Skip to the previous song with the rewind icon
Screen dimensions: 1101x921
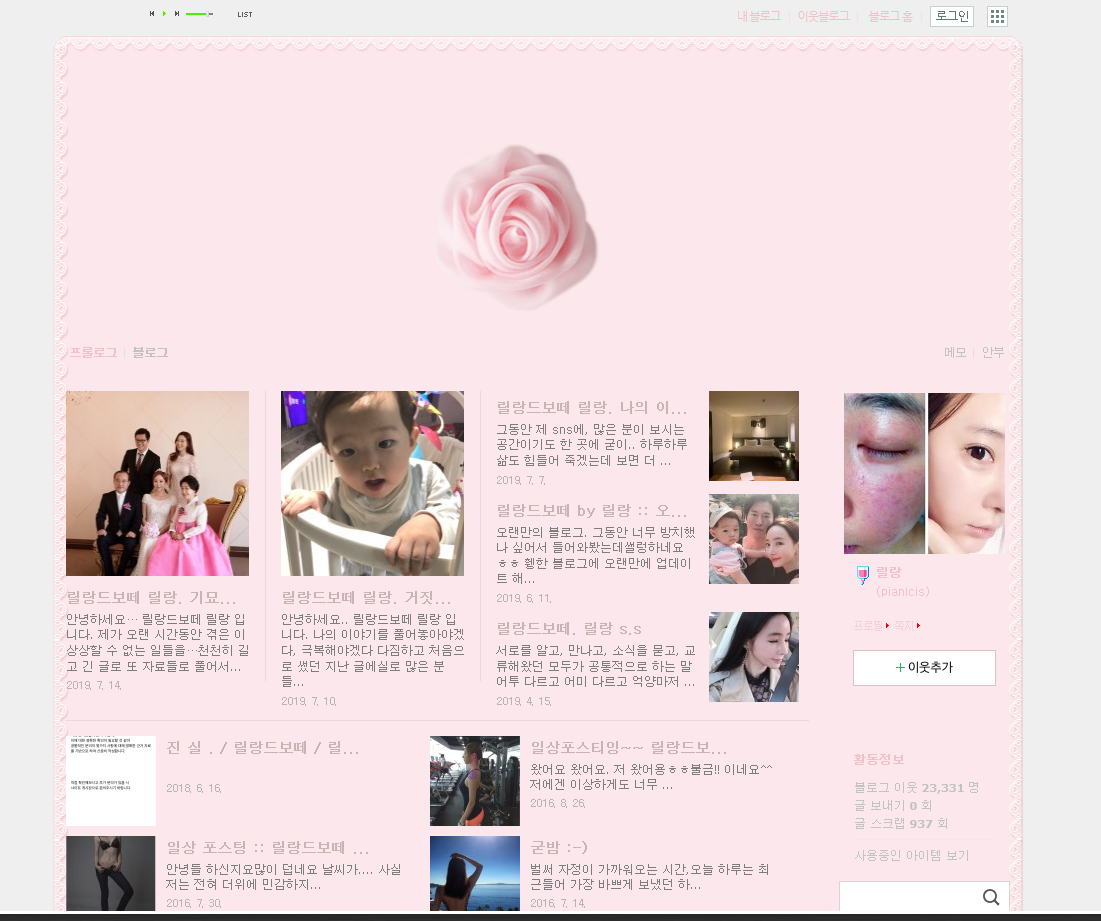click(151, 13)
